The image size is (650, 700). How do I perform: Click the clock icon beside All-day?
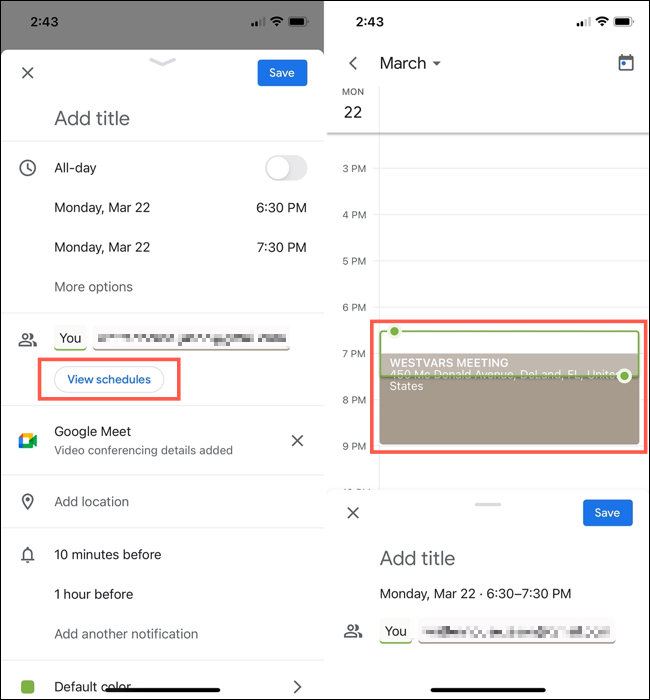pyautogui.click(x=28, y=168)
